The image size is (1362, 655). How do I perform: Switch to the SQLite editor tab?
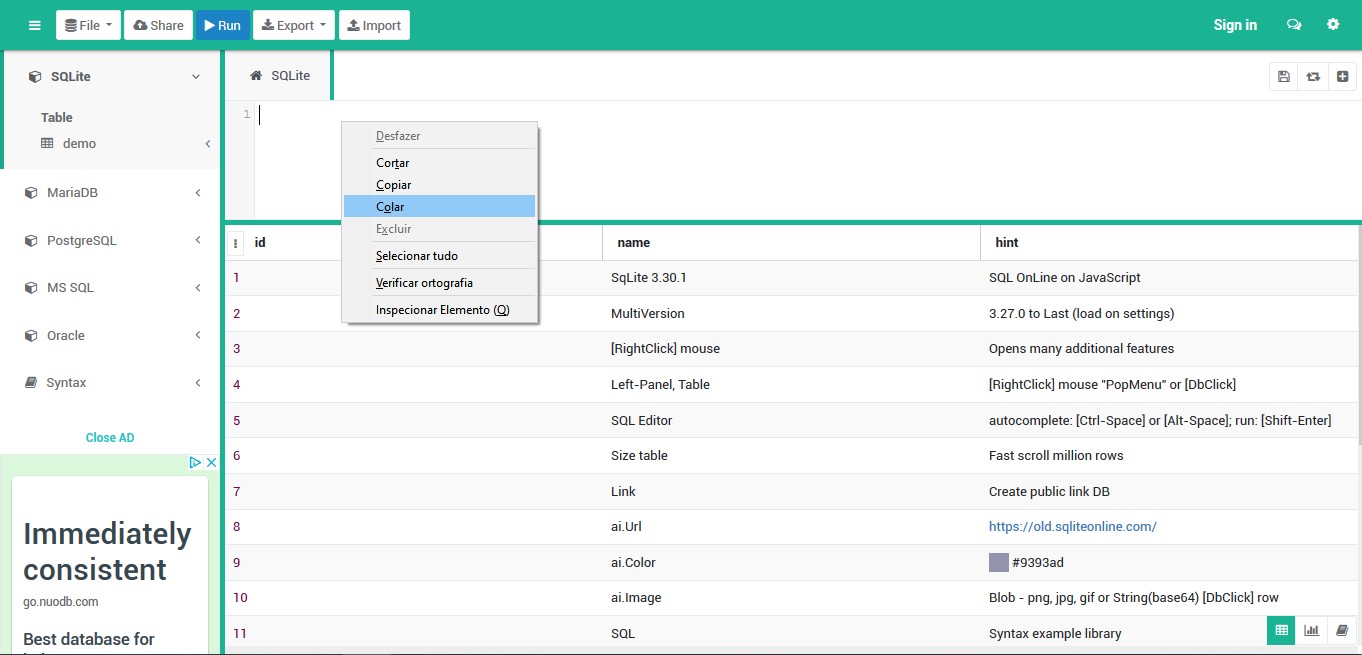pos(279,76)
